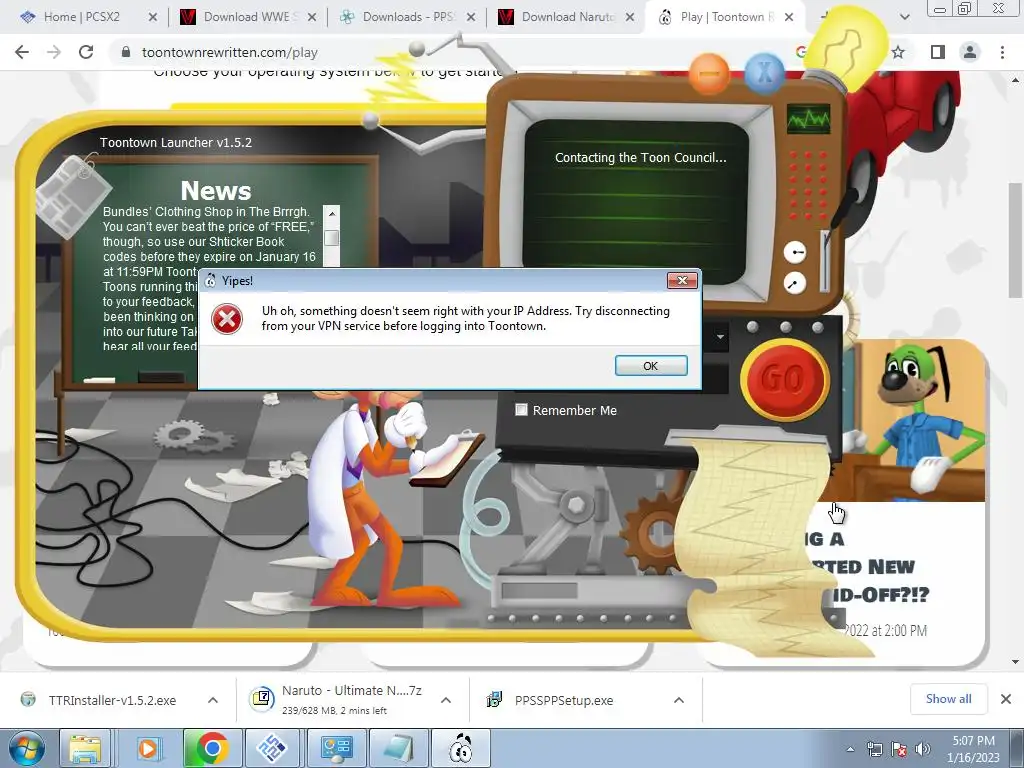Click the TV green waveform monitor
The image size is (1024, 768).
click(808, 119)
